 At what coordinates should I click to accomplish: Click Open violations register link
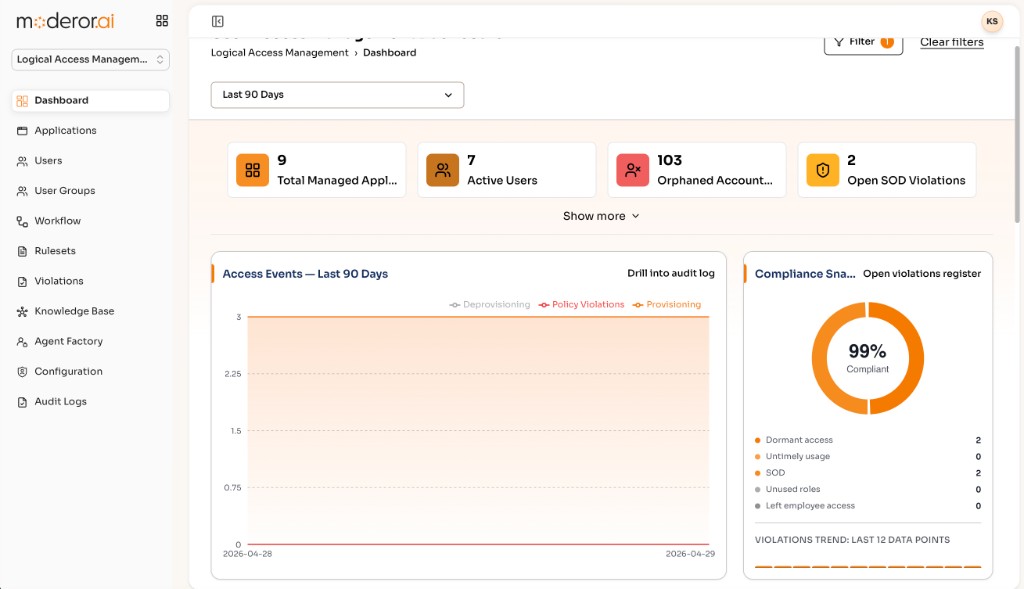[921, 274]
